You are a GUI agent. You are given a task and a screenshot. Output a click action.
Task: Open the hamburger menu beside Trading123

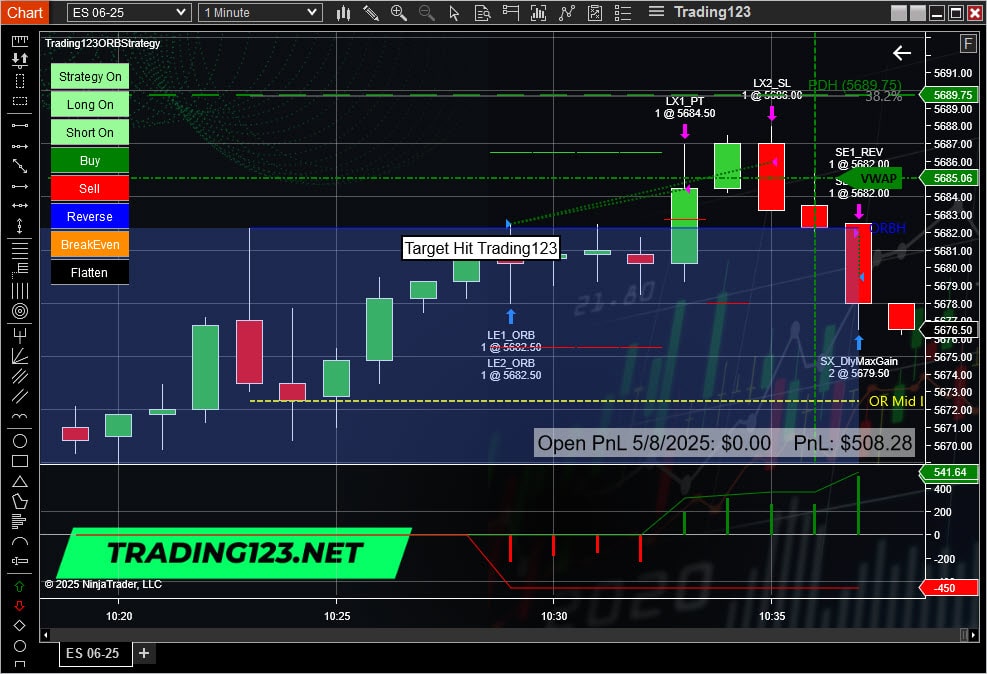tap(656, 12)
